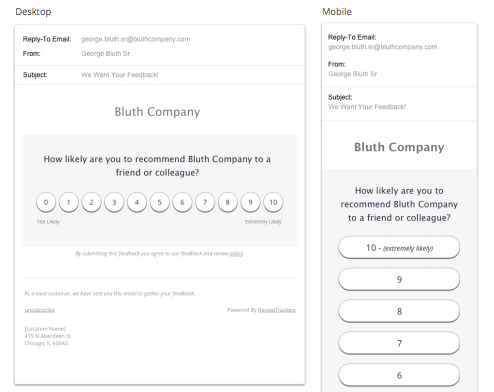Choose rating 8 circle in desktop preview
This screenshot has height=392, width=494.
[x=228, y=202]
